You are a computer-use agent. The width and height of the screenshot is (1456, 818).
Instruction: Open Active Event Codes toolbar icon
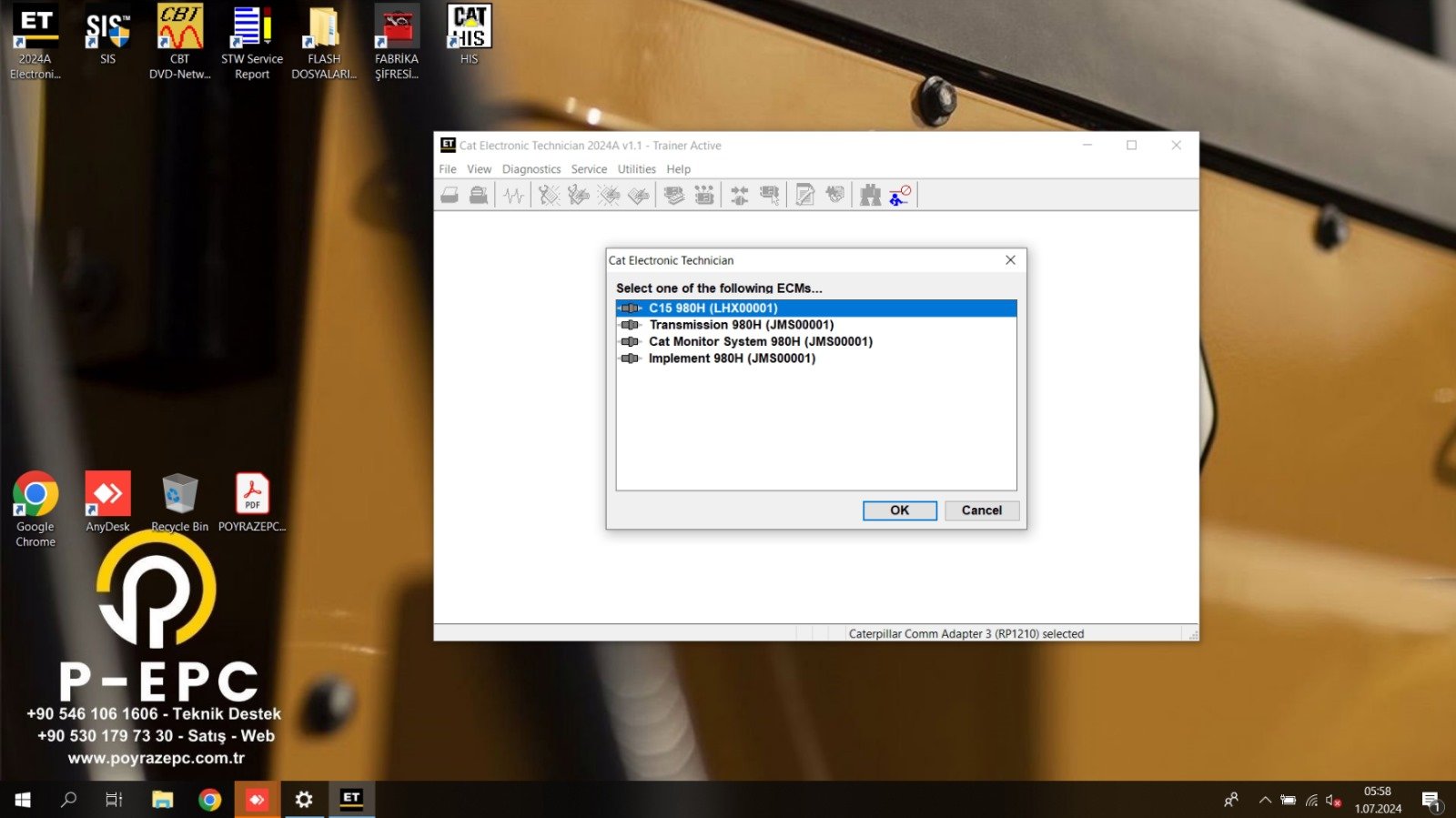[609, 195]
